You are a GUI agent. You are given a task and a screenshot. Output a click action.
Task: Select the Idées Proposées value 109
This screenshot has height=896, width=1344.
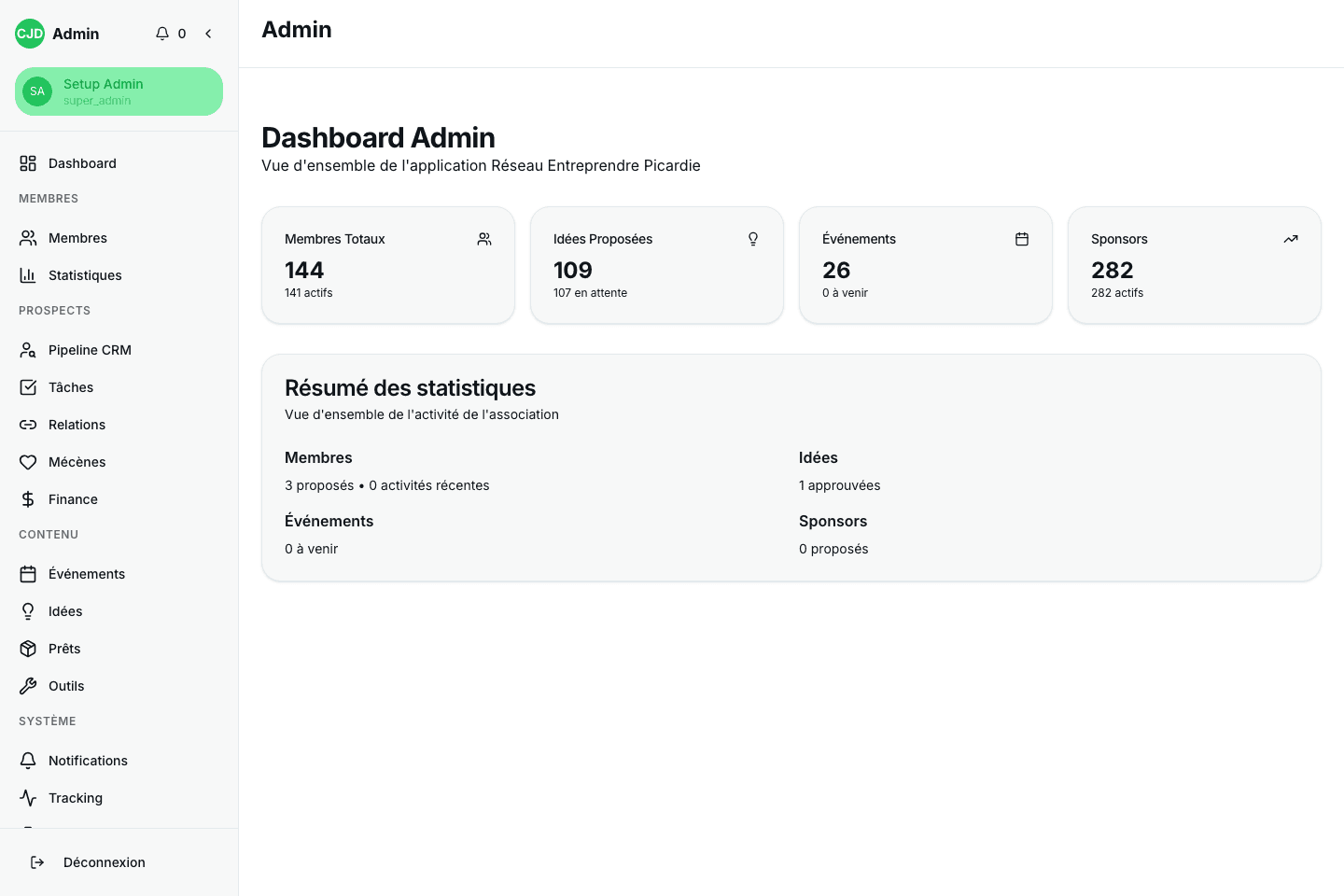tap(573, 270)
